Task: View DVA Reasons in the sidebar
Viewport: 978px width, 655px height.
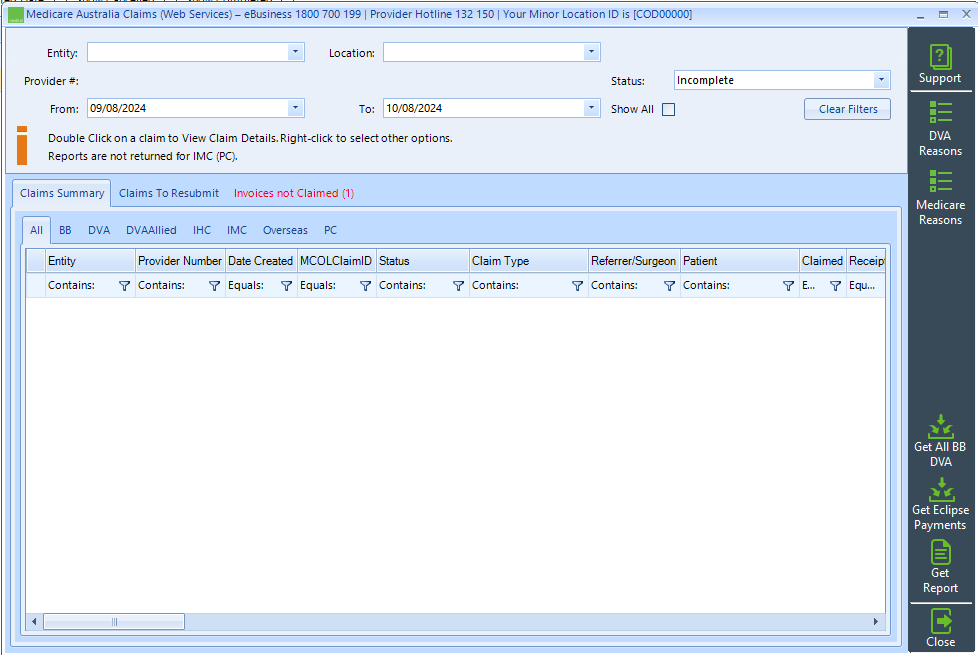Action: [940, 128]
